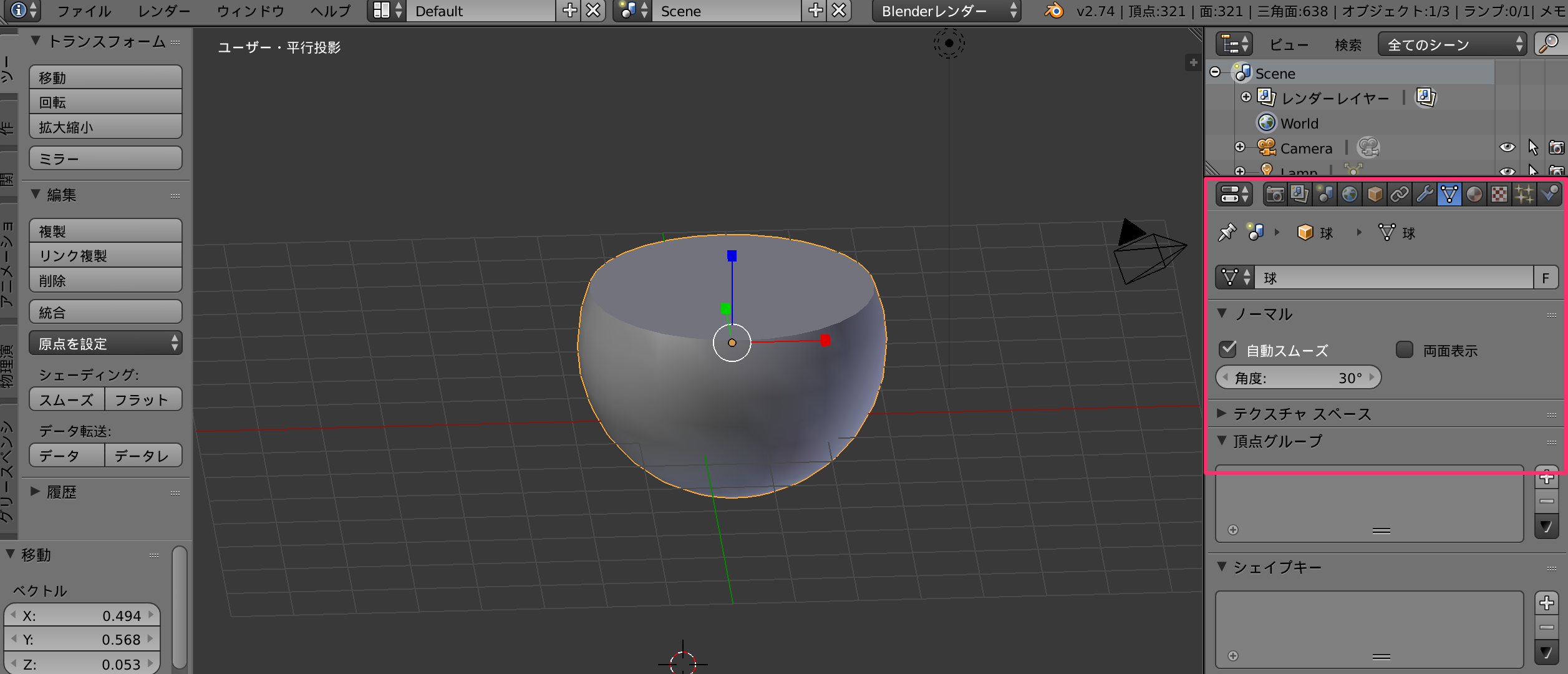Open the Constraints properties tab (chain icon)
The width and height of the screenshot is (1568, 674).
tap(1400, 195)
